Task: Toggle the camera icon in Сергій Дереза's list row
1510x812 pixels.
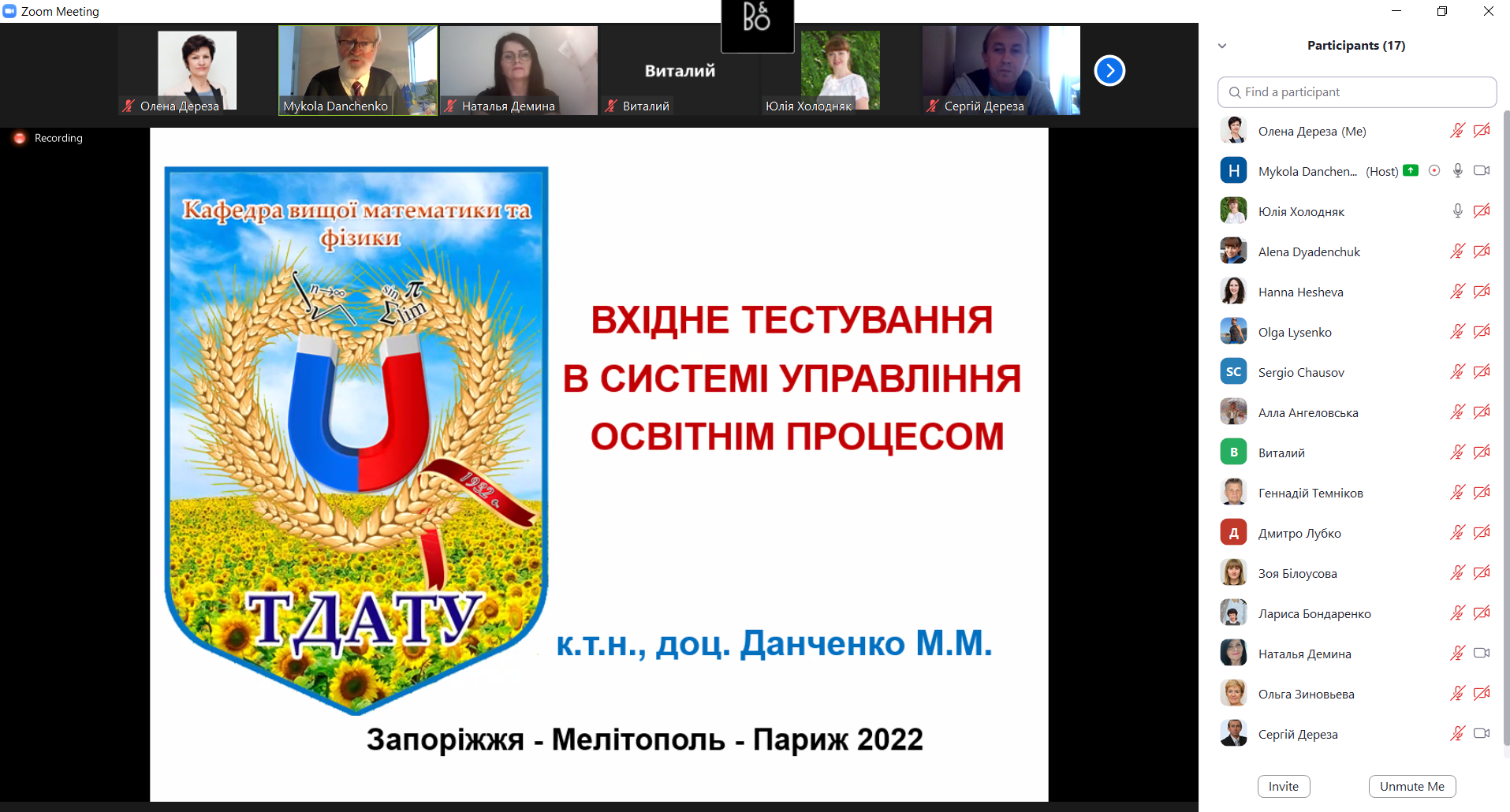Action: (x=1482, y=734)
